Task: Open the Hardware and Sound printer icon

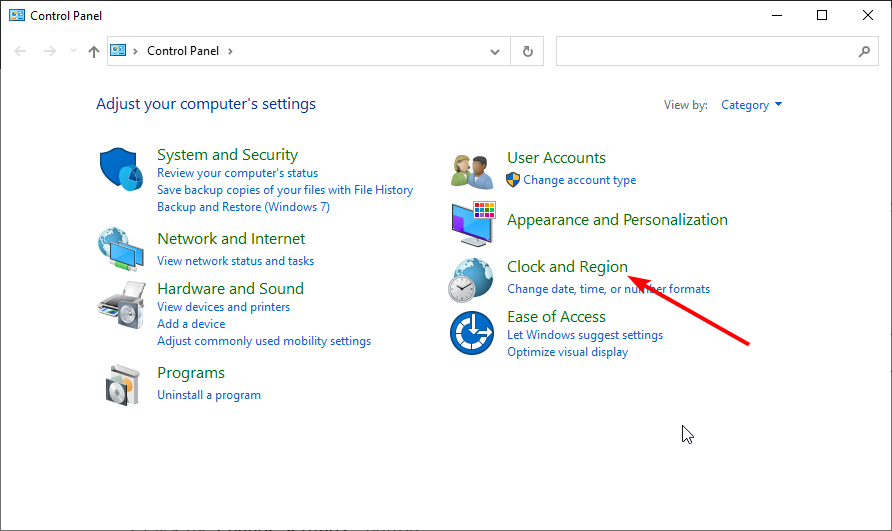Action: [122, 304]
